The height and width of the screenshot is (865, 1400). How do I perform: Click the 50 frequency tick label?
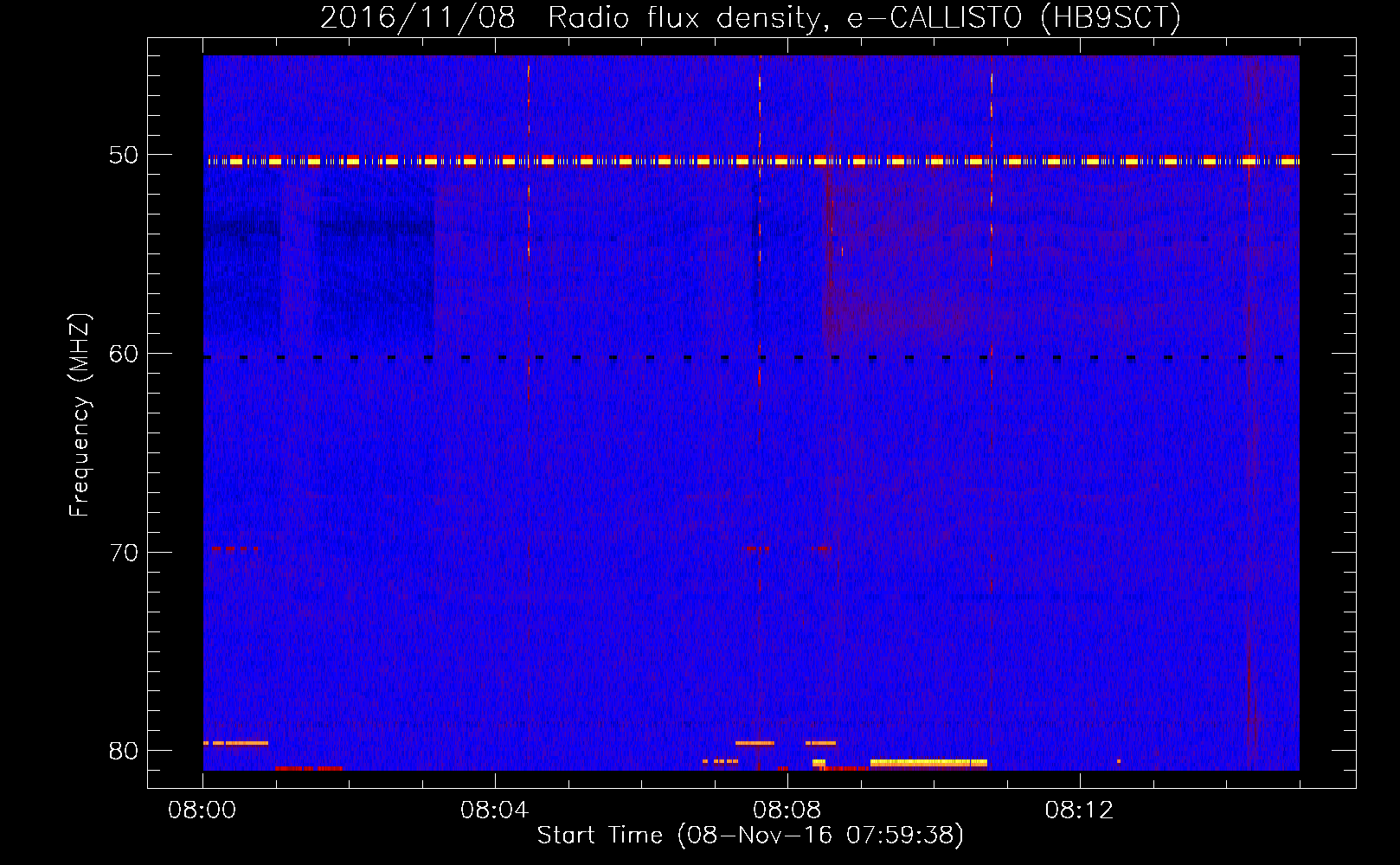[x=124, y=156]
